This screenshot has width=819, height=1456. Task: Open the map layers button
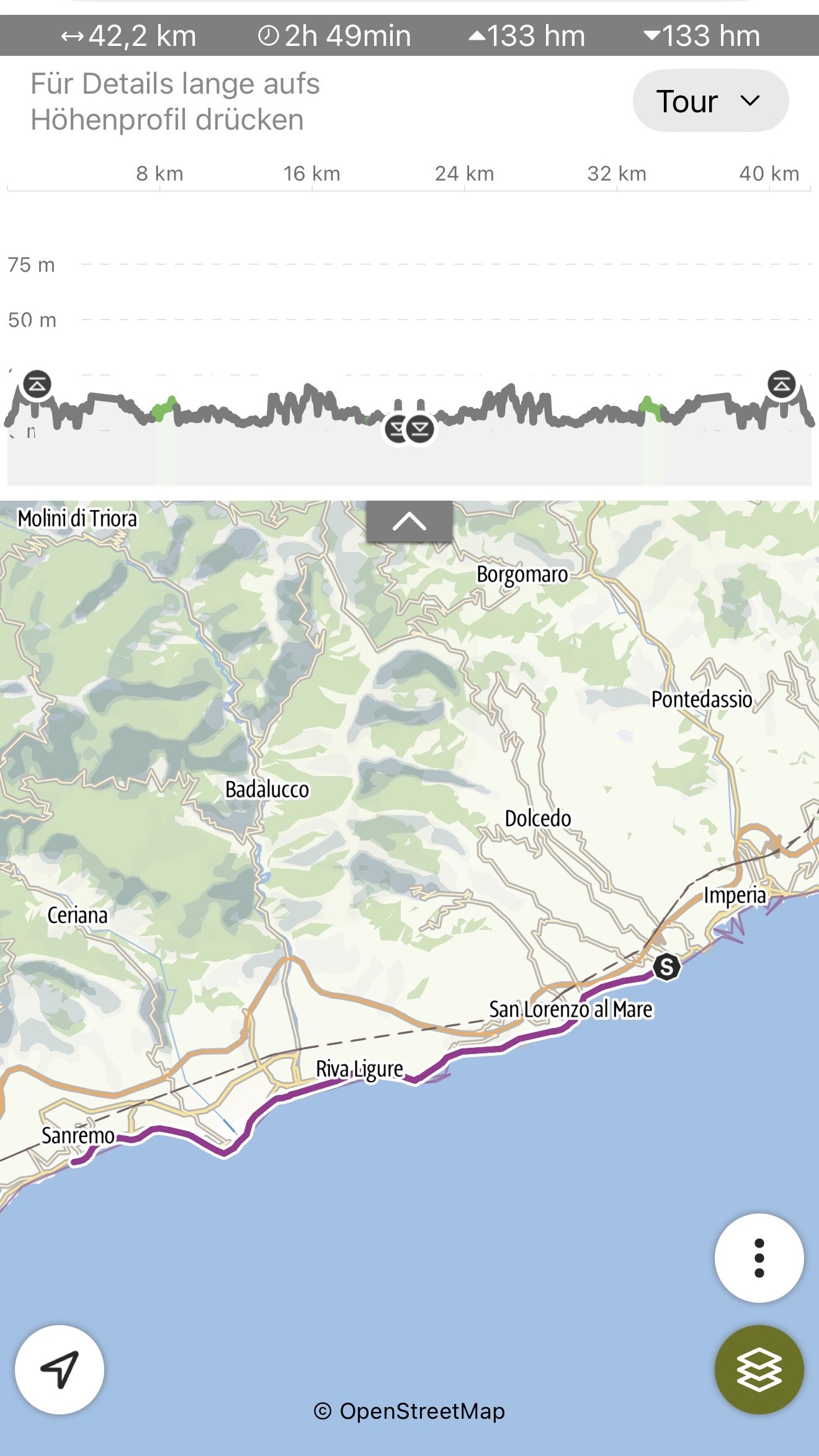(759, 1369)
